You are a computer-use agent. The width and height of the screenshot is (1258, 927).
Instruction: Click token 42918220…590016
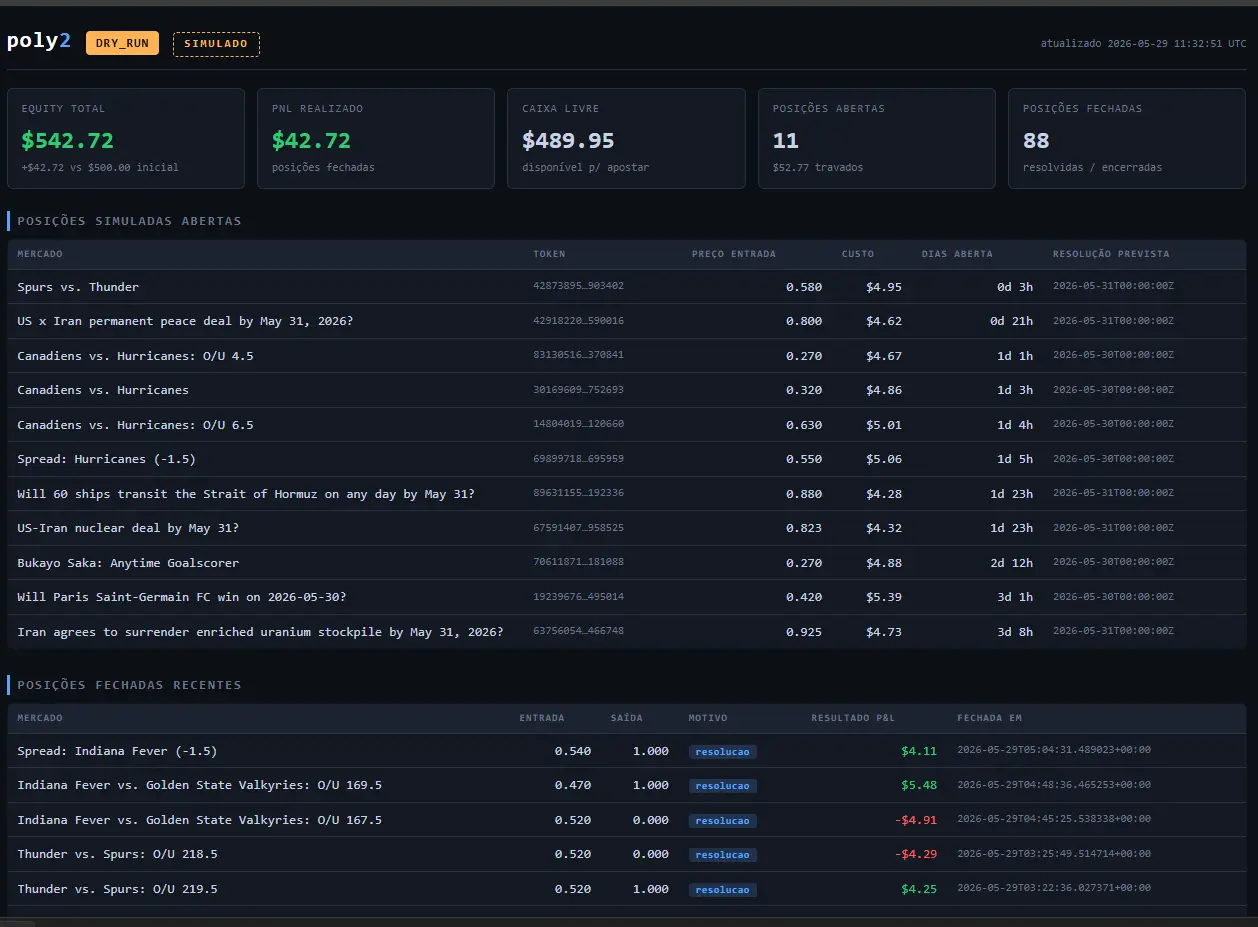(x=578, y=321)
